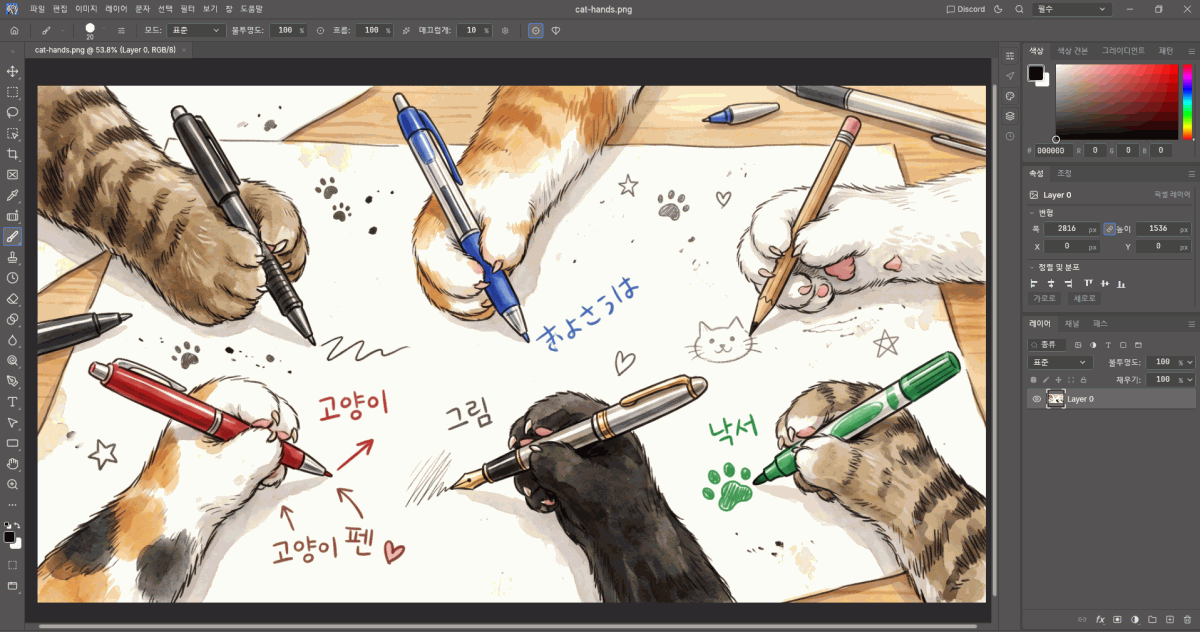1200x632 pixels.
Task: Open the brush preset picker arrow
Action: [x=103, y=30]
